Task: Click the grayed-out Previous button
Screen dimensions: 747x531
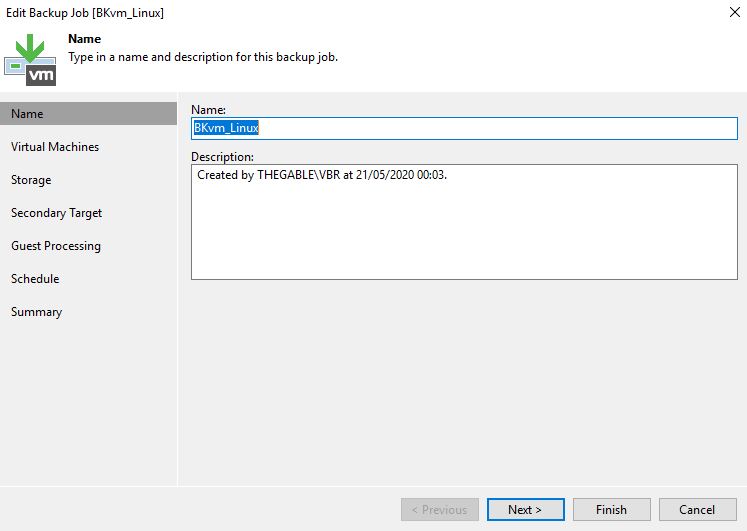Action: click(x=440, y=510)
